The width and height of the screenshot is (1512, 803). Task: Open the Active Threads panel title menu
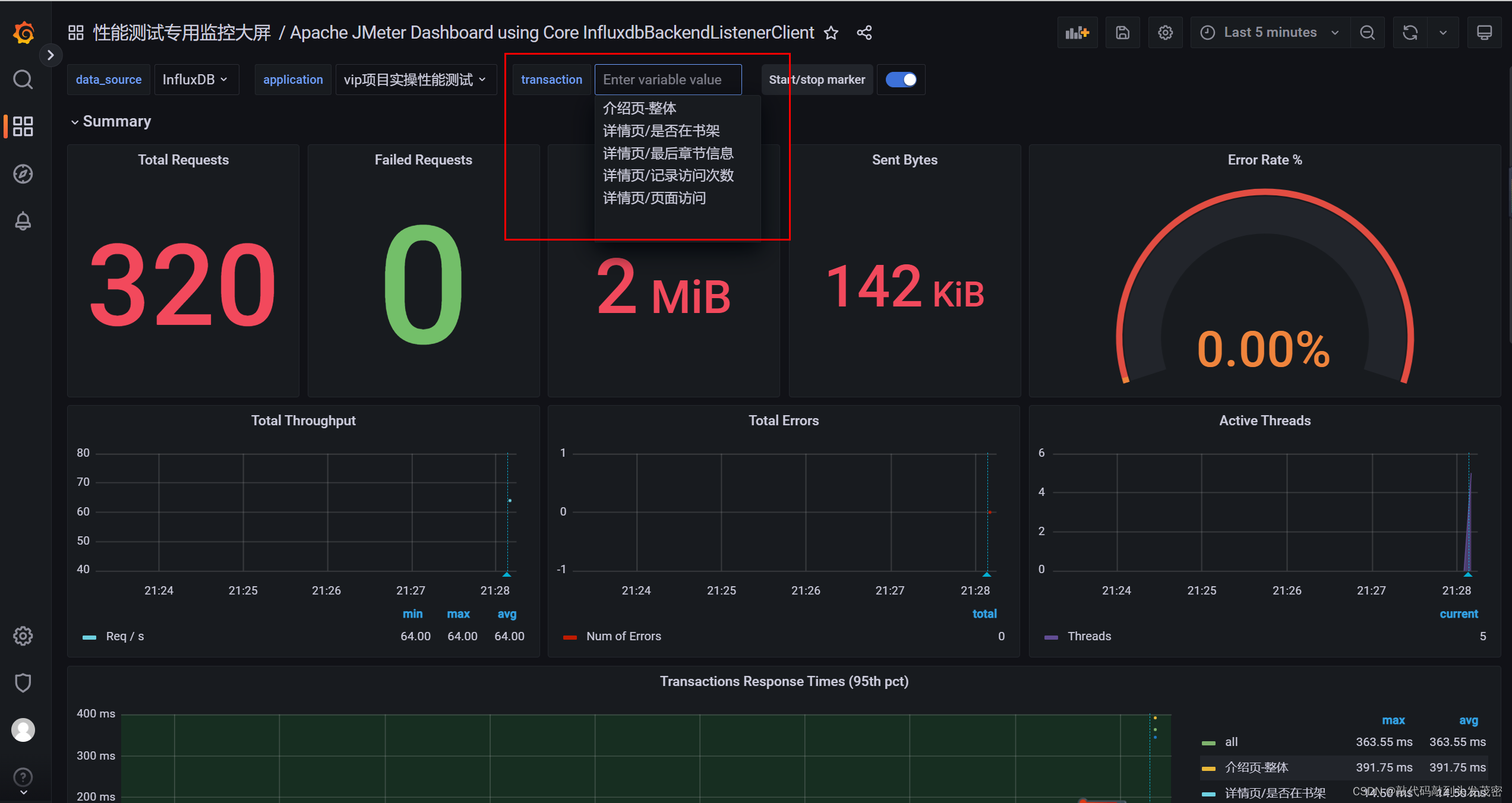(x=1265, y=421)
